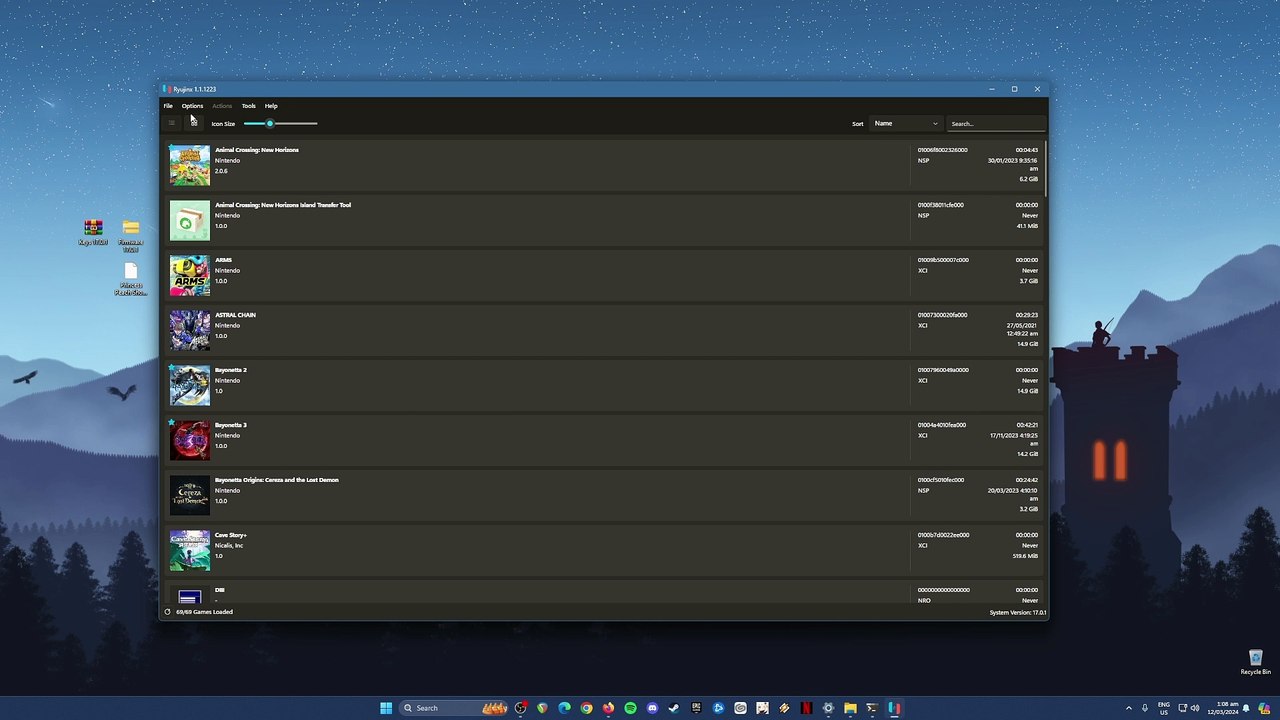Open the Tools menu
The image size is (1280, 720).
248,106
